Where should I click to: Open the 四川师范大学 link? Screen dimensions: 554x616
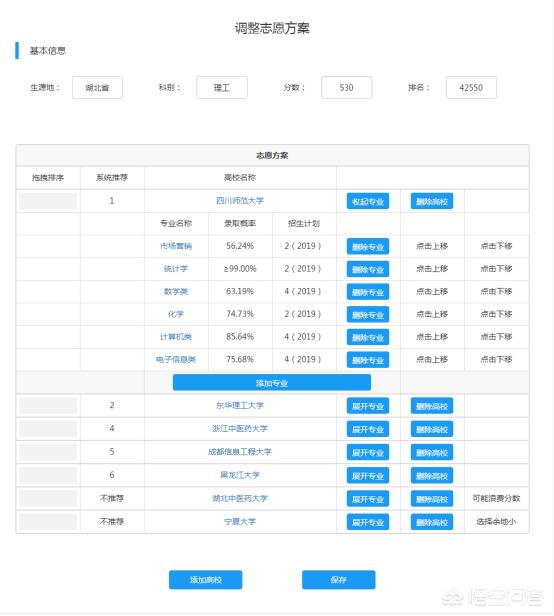pos(240,201)
